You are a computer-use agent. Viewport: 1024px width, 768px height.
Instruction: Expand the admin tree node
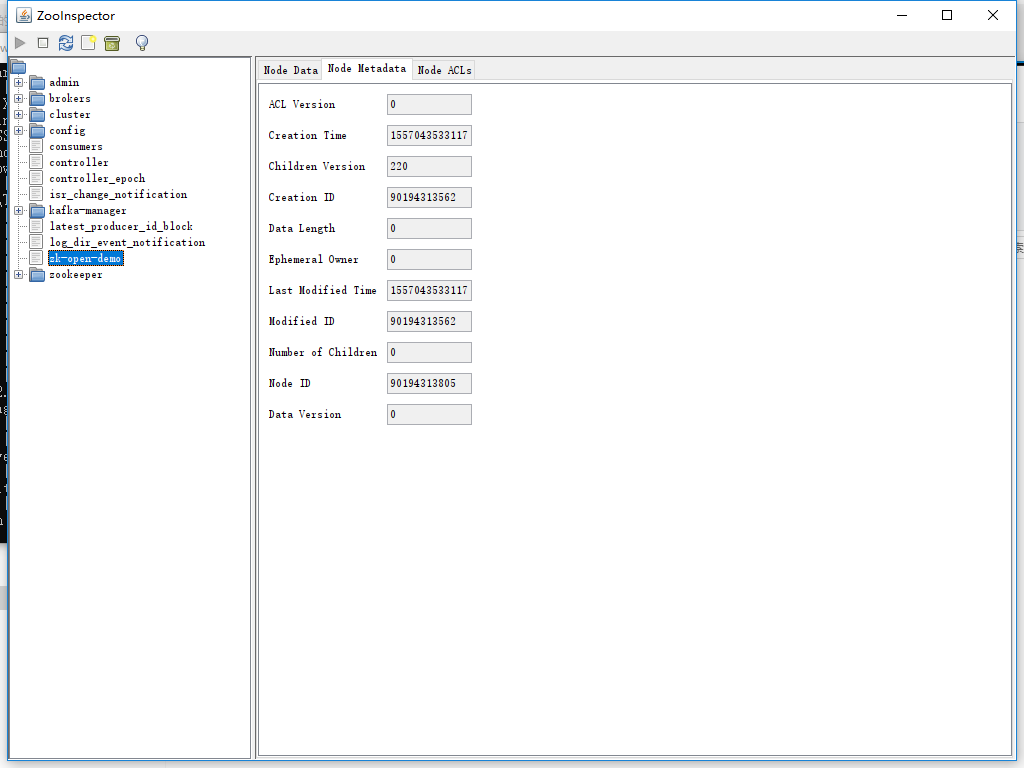[x=18, y=82]
